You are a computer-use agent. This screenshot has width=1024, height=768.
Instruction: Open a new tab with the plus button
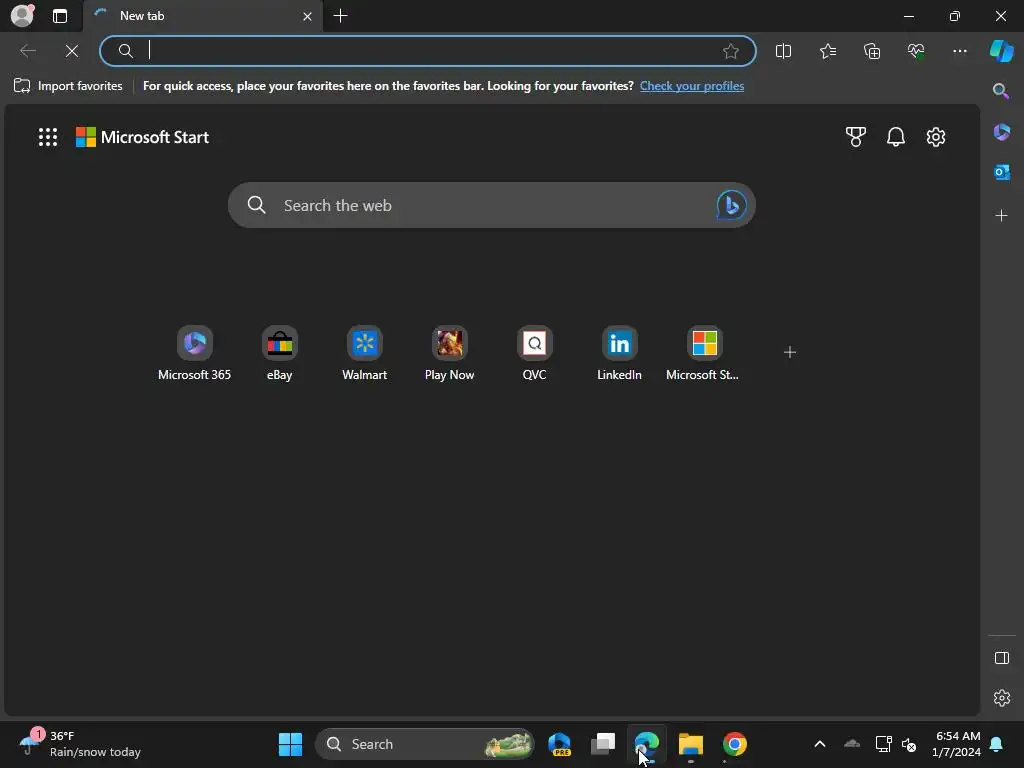click(x=340, y=16)
